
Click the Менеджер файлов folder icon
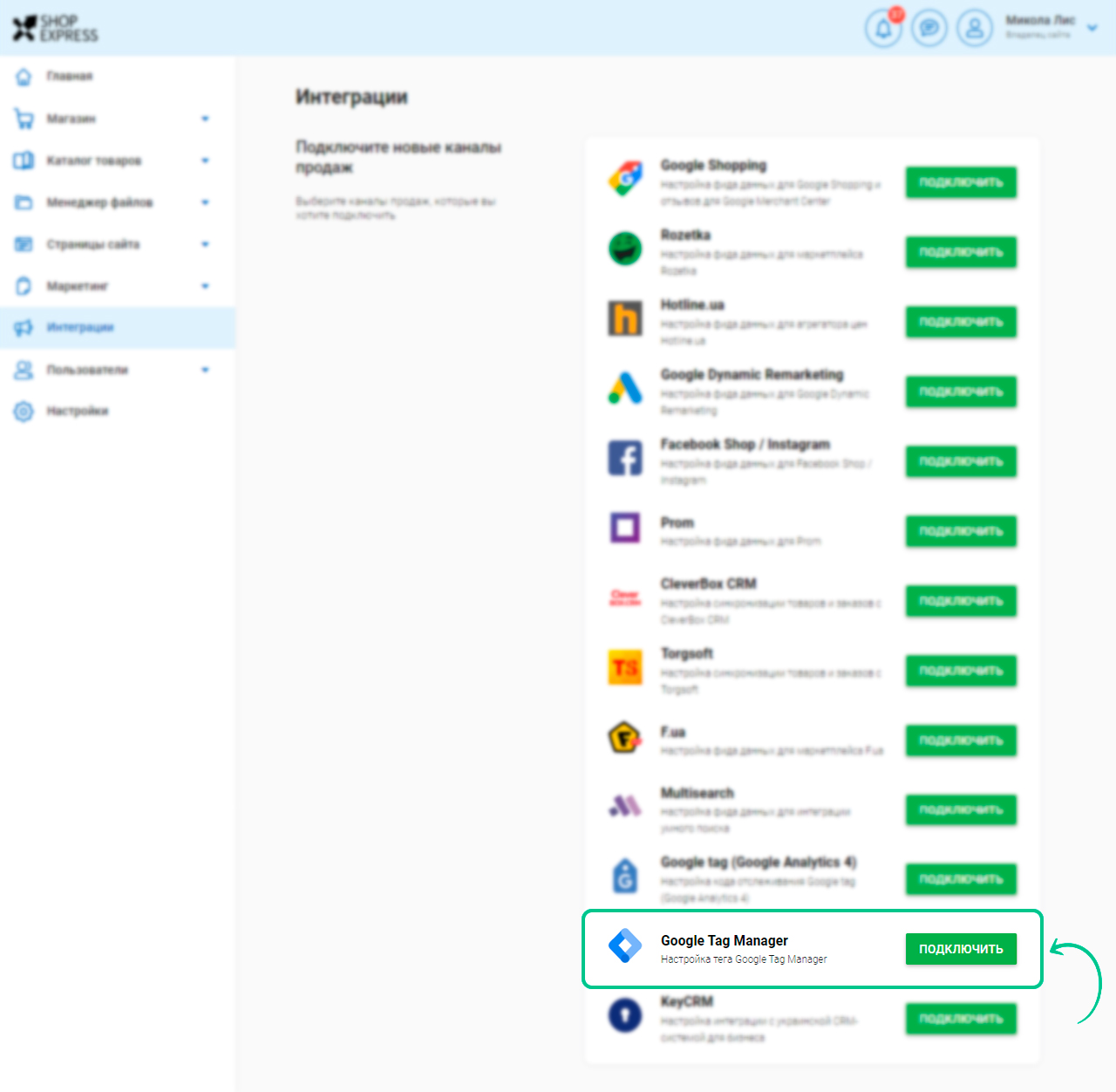click(x=24, y=202)
